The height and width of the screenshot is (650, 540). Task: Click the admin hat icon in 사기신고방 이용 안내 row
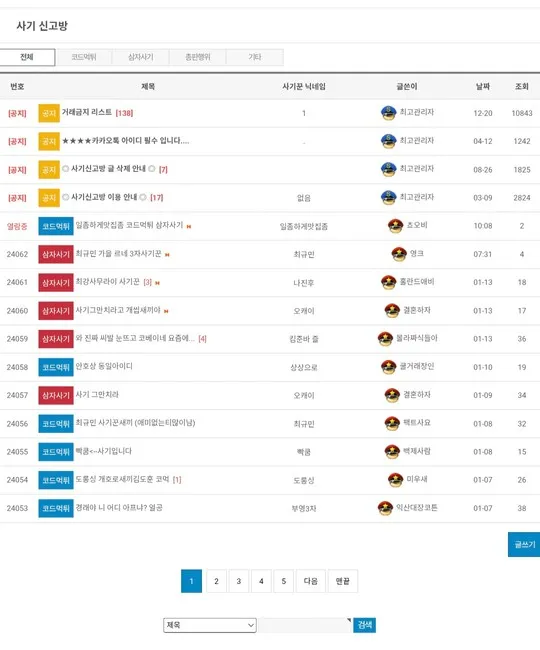pos(388,197)
